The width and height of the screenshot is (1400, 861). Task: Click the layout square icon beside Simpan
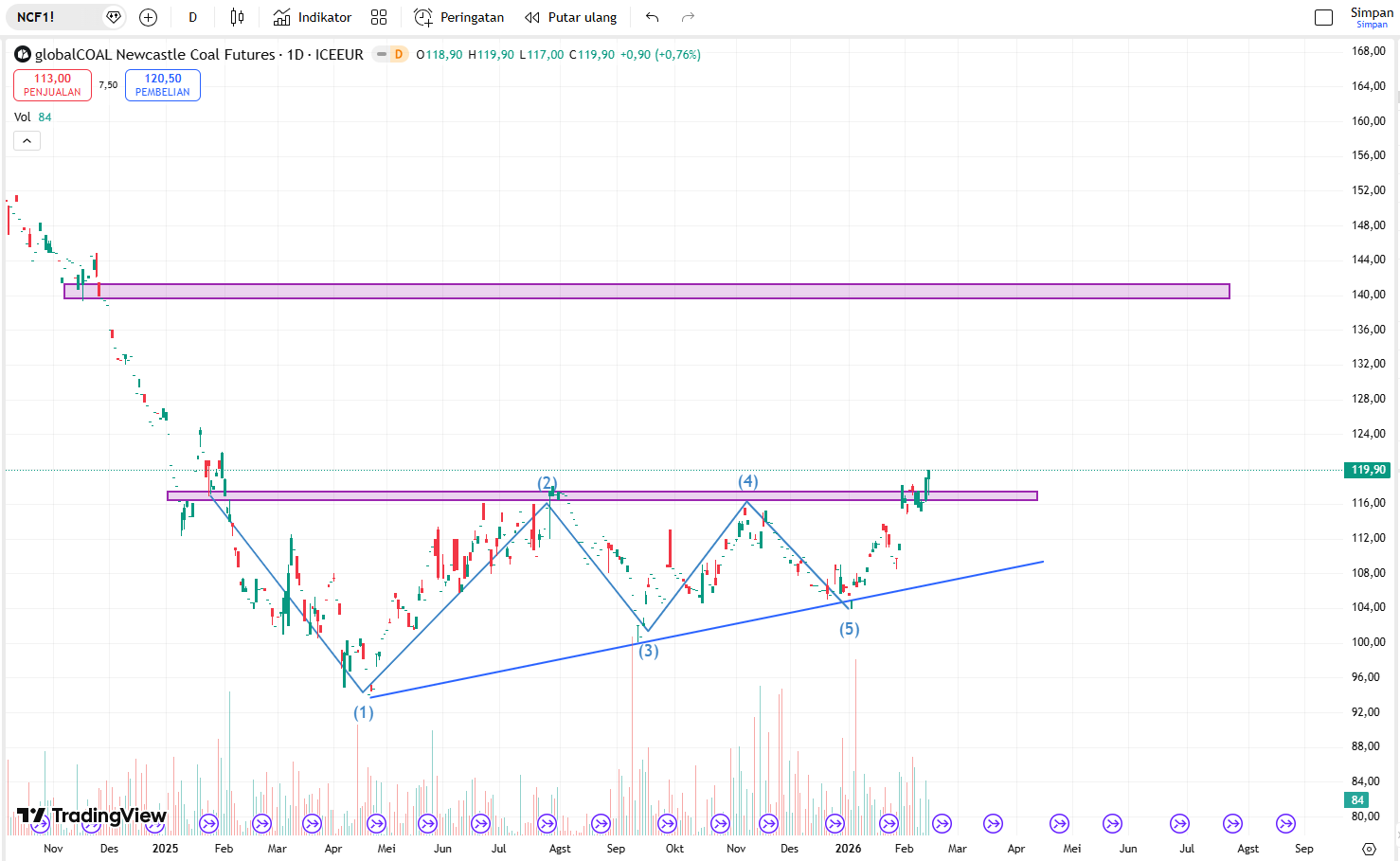click(x=1324, y=17)
